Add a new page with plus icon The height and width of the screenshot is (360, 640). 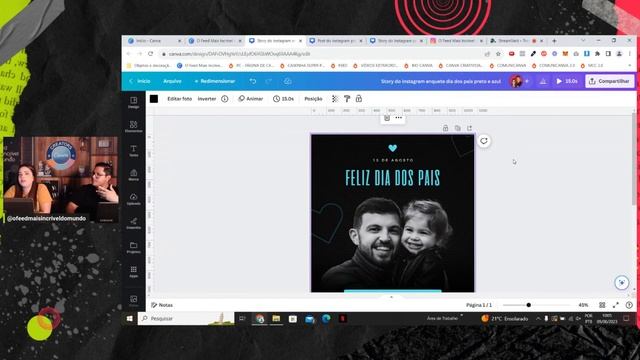tap(469, 128)
